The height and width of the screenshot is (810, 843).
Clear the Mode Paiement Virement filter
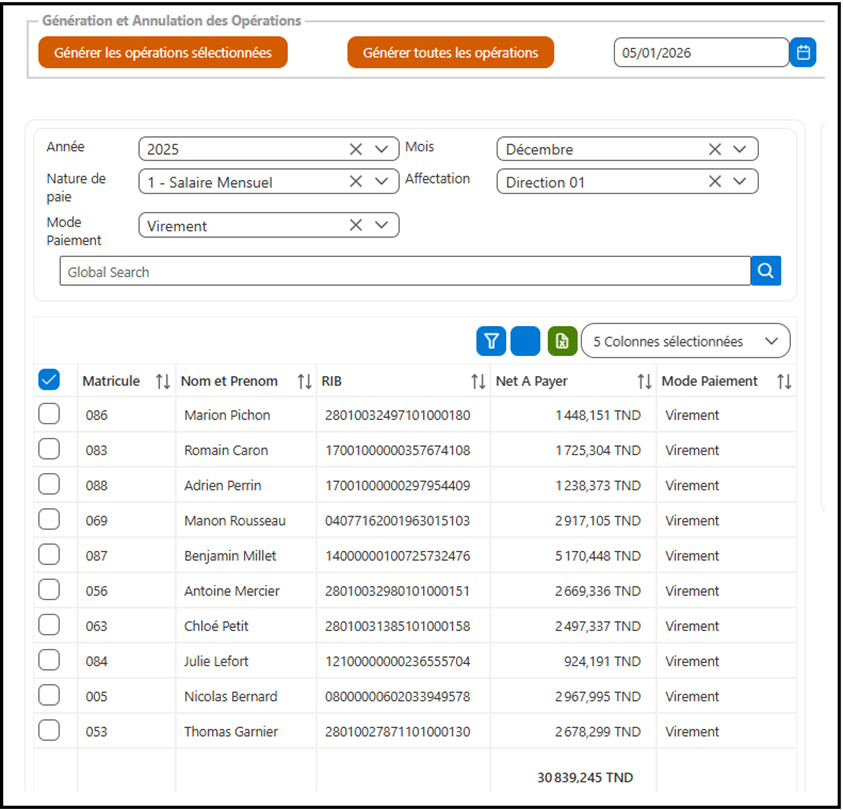pyautogui.click(x=356, y=225)
